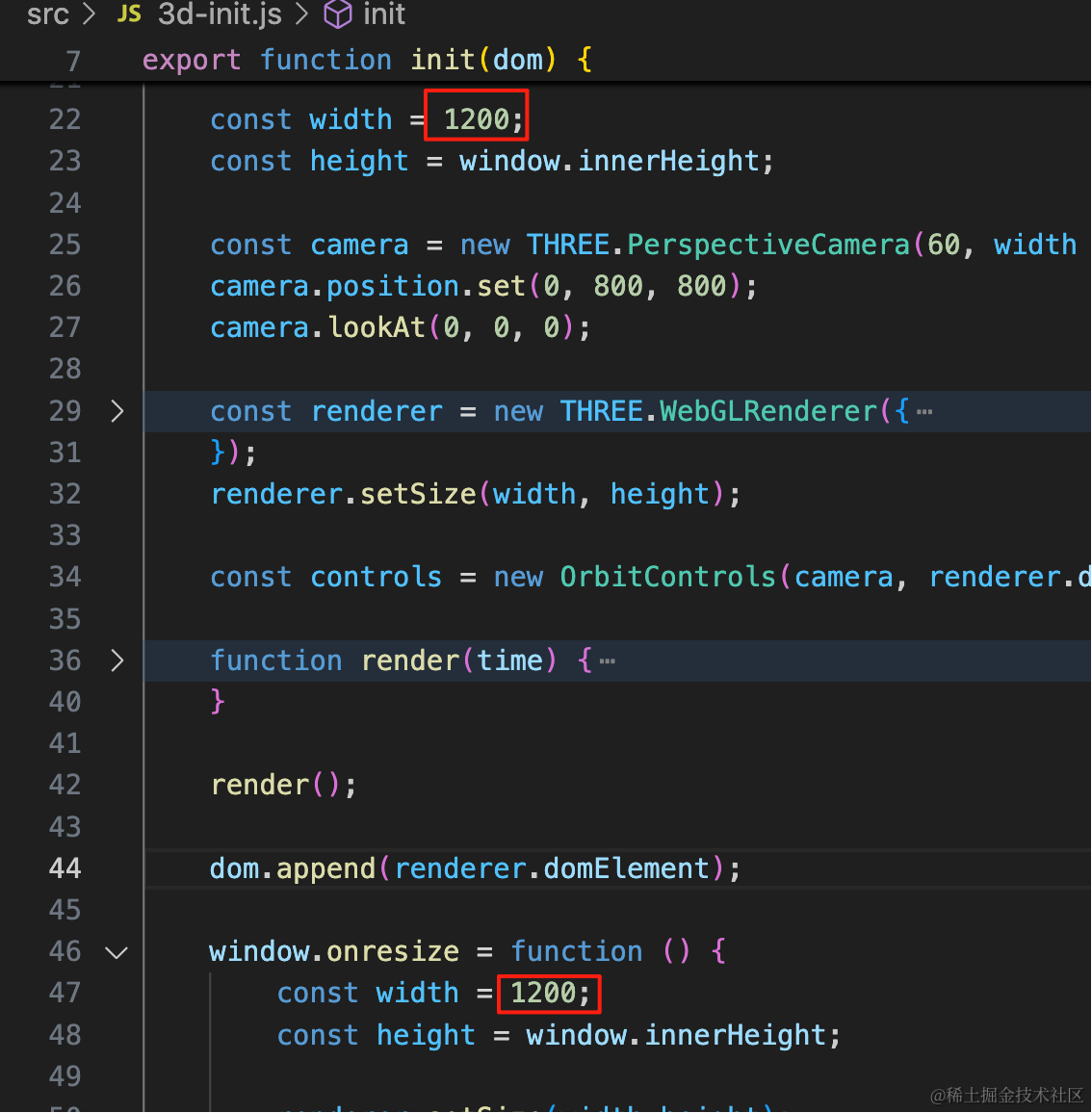The image size is (1092, 1113).
Task: Expand the folded renderer block on line 29
Action: coord(117,411)
